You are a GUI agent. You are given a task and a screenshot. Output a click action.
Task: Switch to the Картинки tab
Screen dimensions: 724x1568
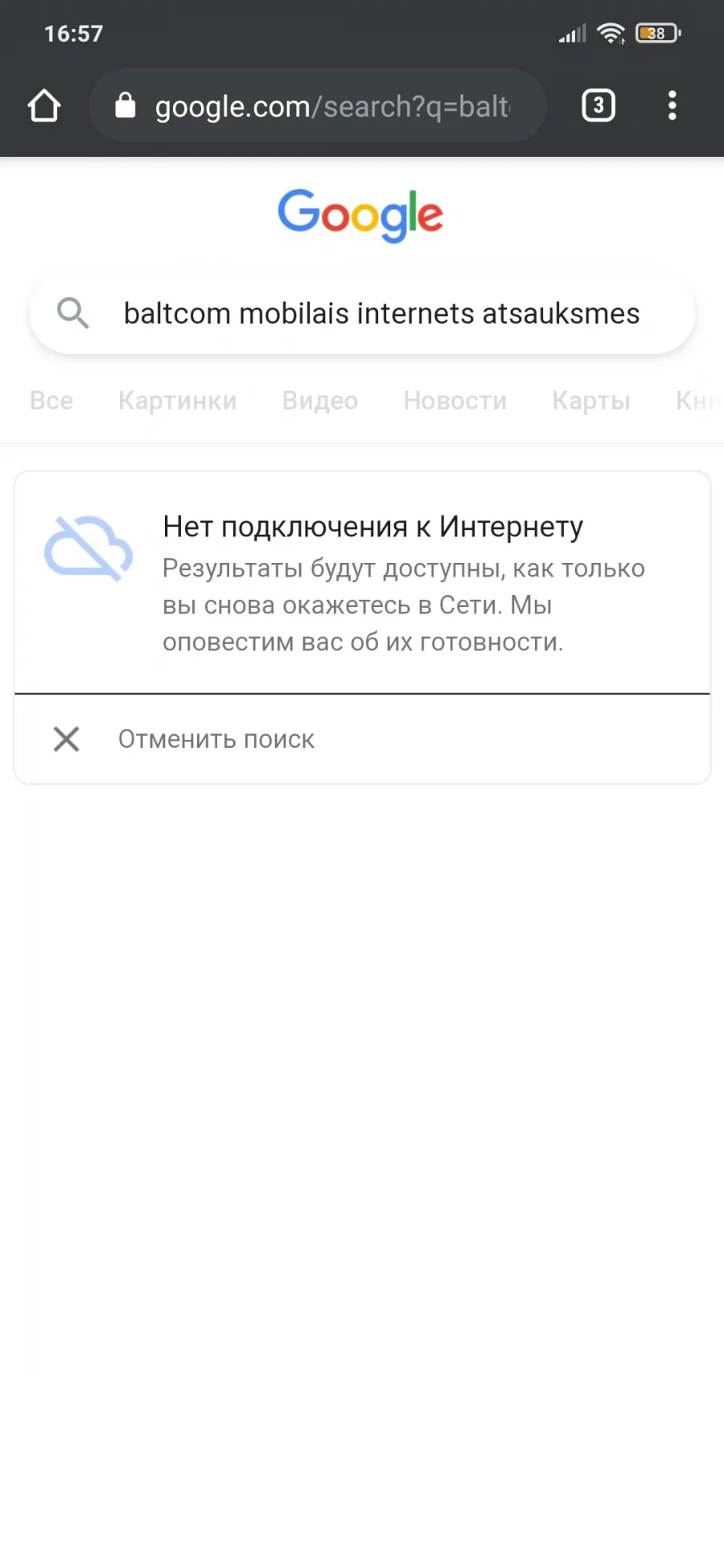click(178, 400)
